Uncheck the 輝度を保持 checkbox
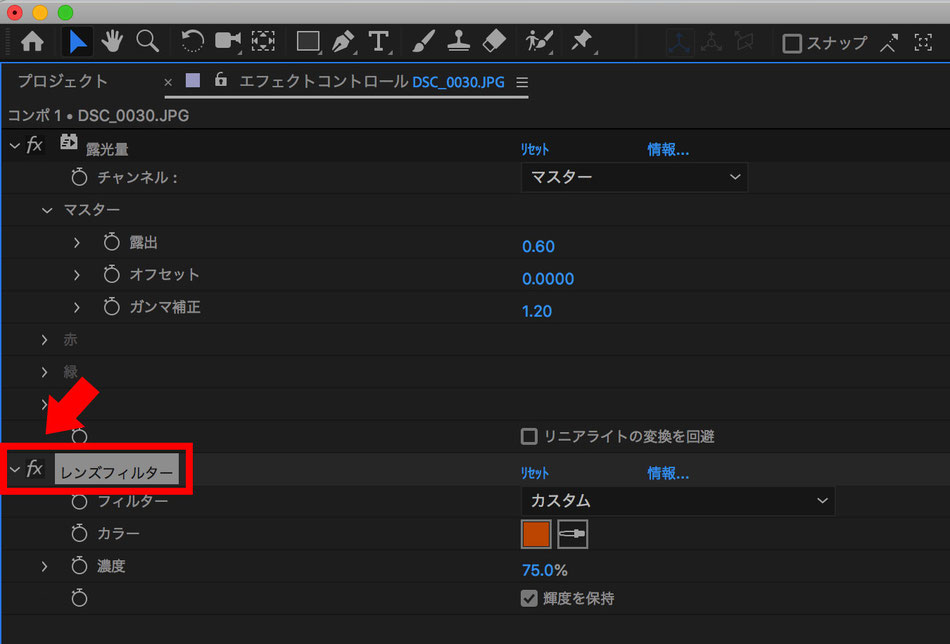This screenshot has height=644, width=950. pyautogui.click(x=529, y=599)
